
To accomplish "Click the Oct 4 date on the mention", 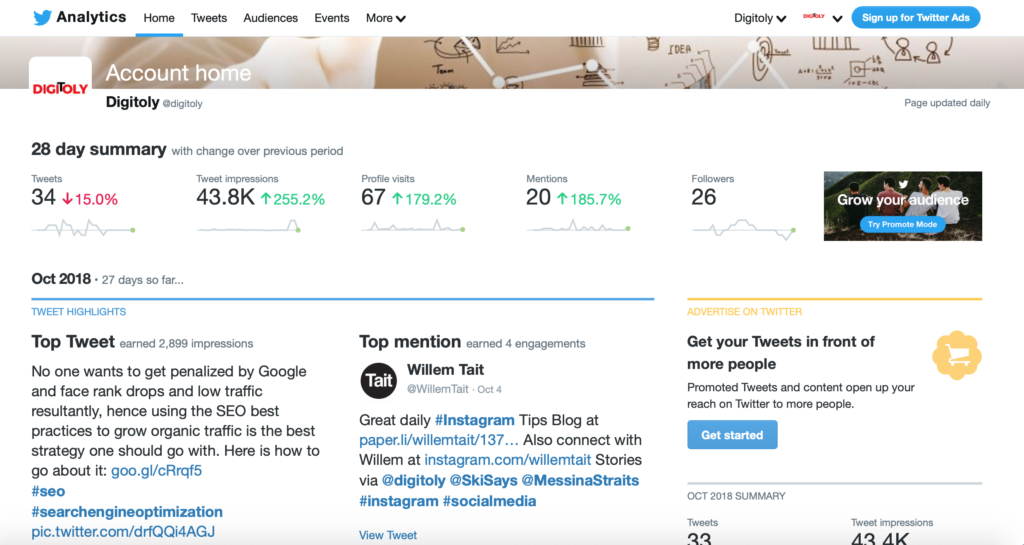I will [490, 390].
